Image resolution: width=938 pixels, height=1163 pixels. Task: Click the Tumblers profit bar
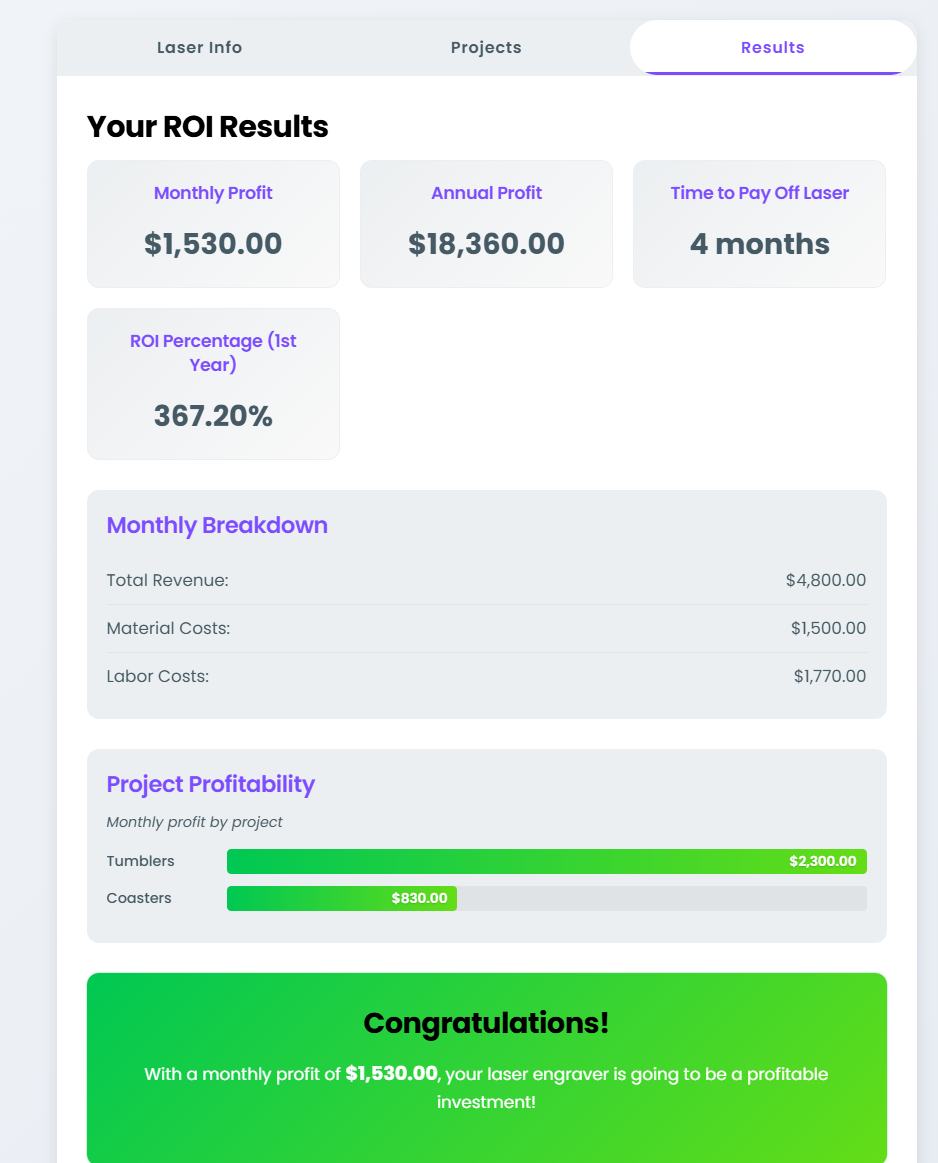546,861
